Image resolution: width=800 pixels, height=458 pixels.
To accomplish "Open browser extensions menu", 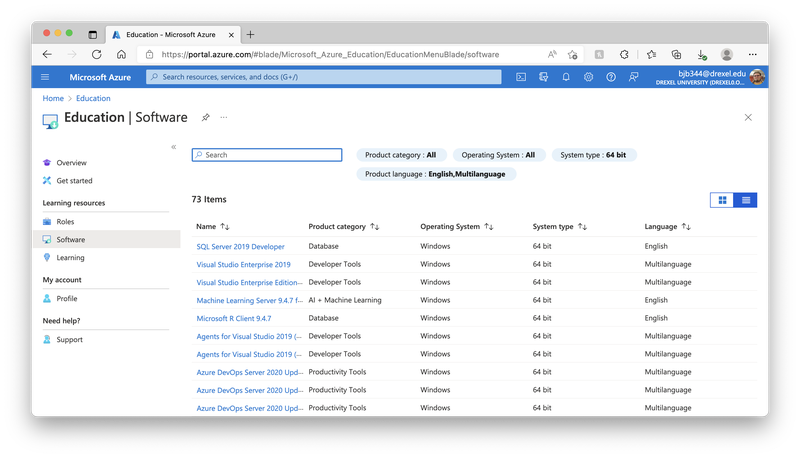I will pos(624,55).
